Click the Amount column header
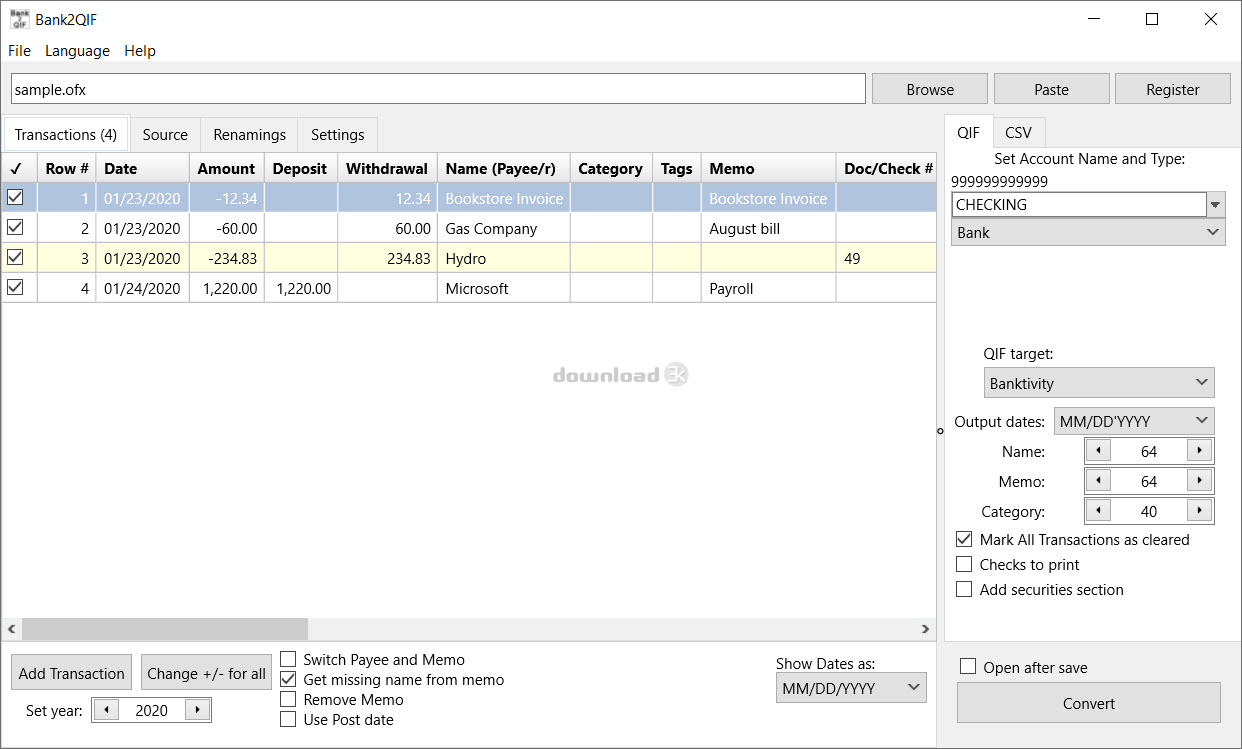Screen dimensions: 1242x749 point(227,168)
